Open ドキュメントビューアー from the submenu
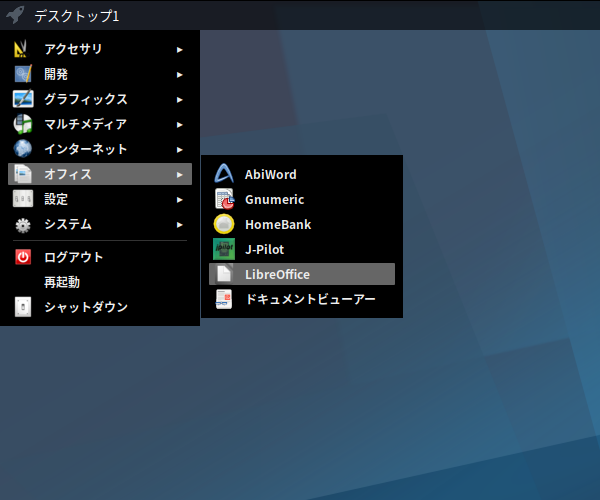This screenshot has height=500, width=600. tap(302, 299)
